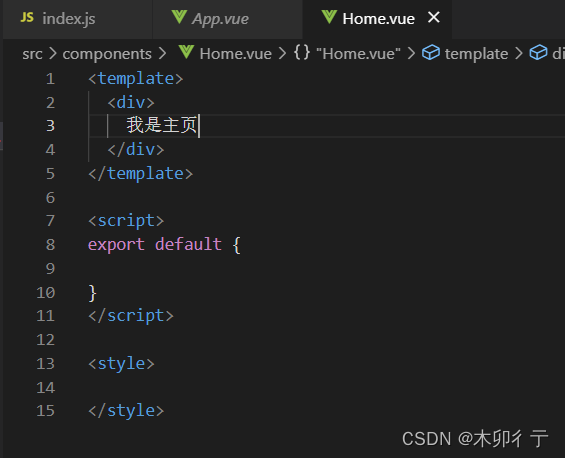The height and width of the screenshot is (458, 565).
Task: Open the "Home.vue" braces breadcrumb
Action: pos(358,54)
